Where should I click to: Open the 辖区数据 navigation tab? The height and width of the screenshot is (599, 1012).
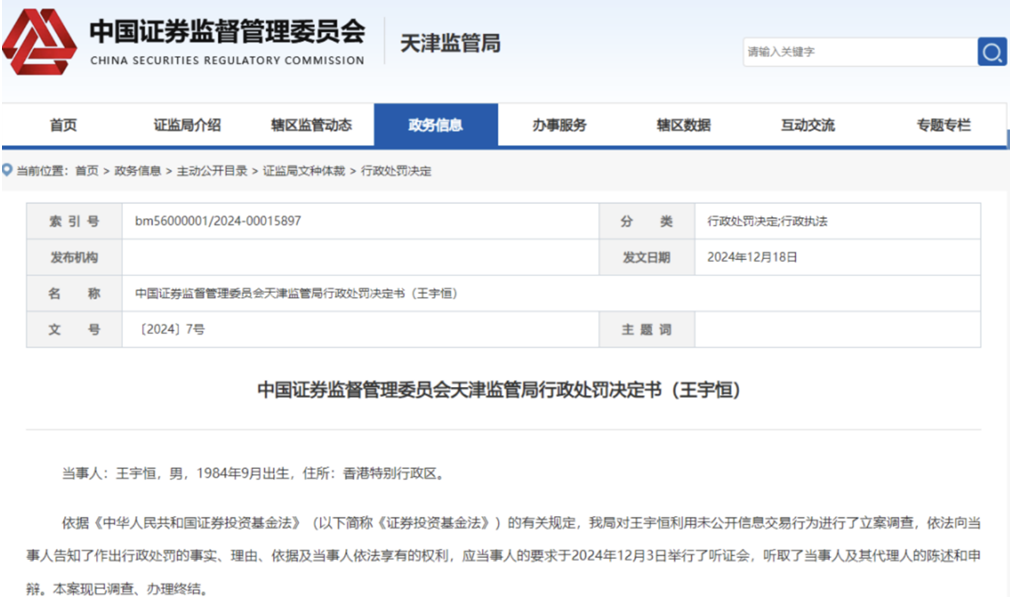pyautogui.click(x=683, y=125)
